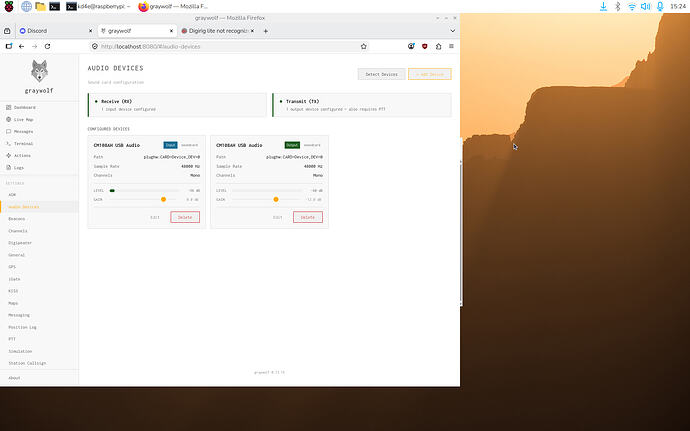The height and width of the screenshot is (431, 690).
Task: Launch the web browser globe icon in taskbar
Action: coord(26,6)
